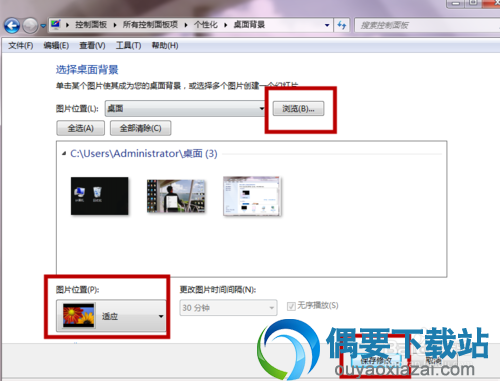Click the 保存修改 button

(x=376, y=360)
